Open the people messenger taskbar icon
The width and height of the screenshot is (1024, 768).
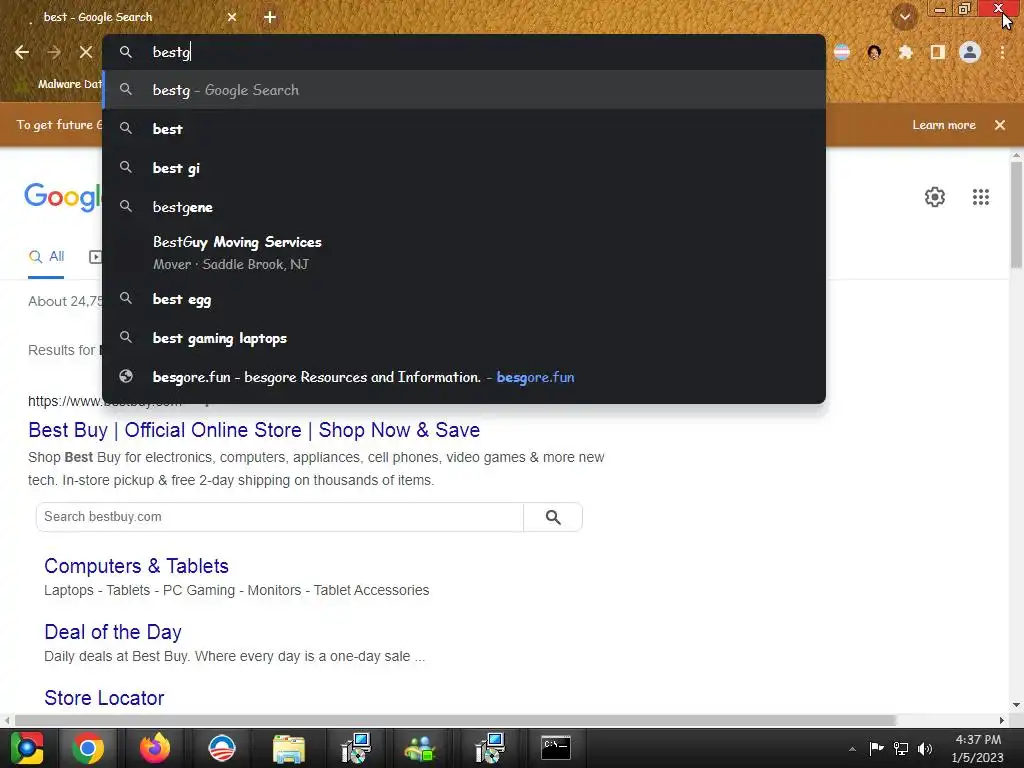tap(421, 748)
